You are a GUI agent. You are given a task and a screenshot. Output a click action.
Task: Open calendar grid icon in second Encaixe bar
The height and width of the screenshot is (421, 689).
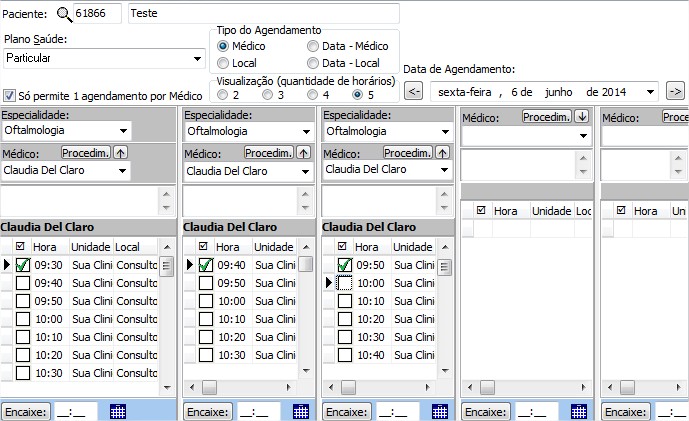pyautogui.click(x=300, y=411)
